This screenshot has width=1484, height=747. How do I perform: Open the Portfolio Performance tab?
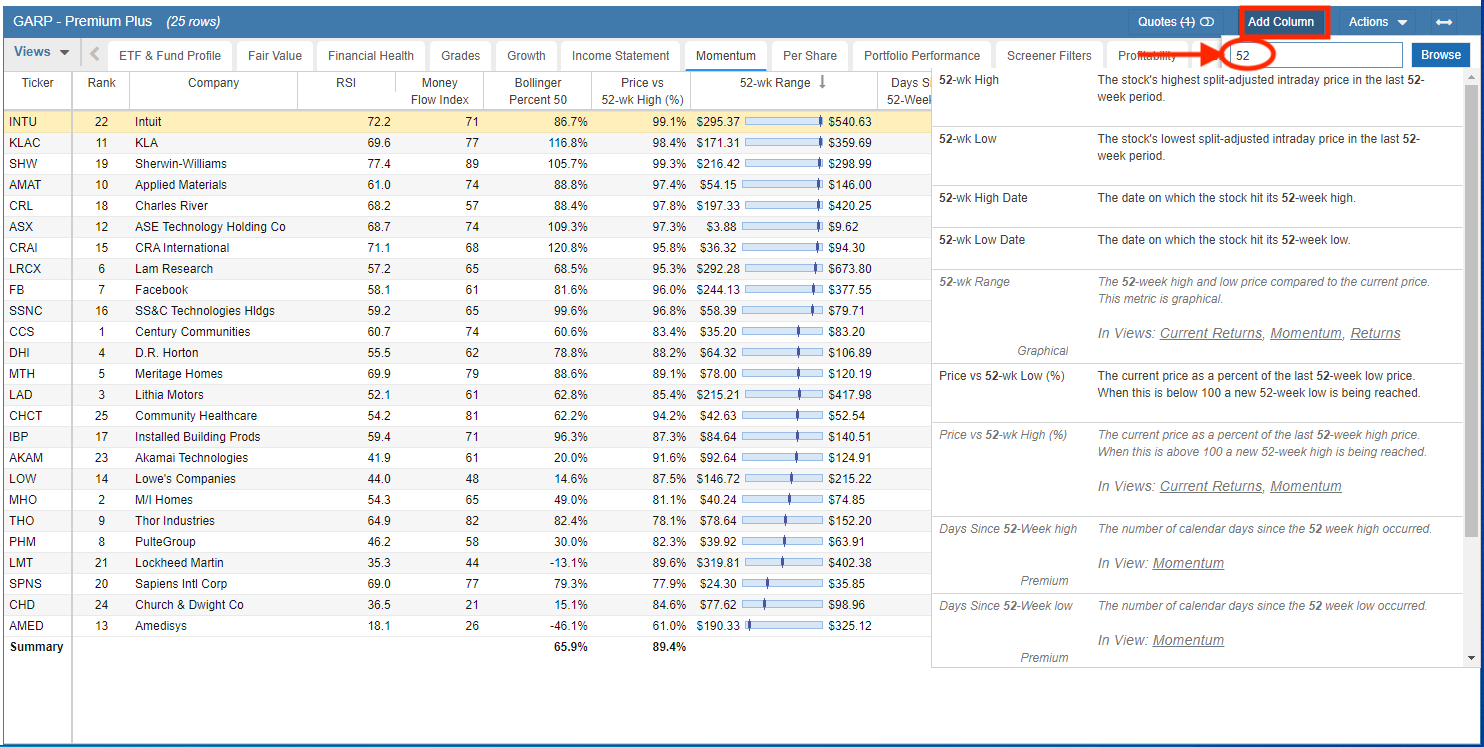coord(922,56)
